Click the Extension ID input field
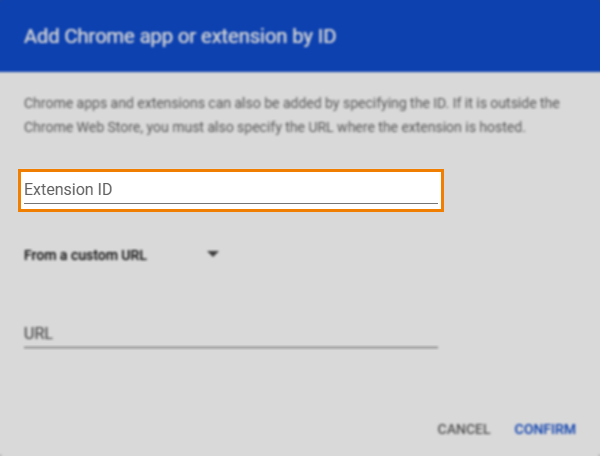600x456 pixels. [230, 190]
